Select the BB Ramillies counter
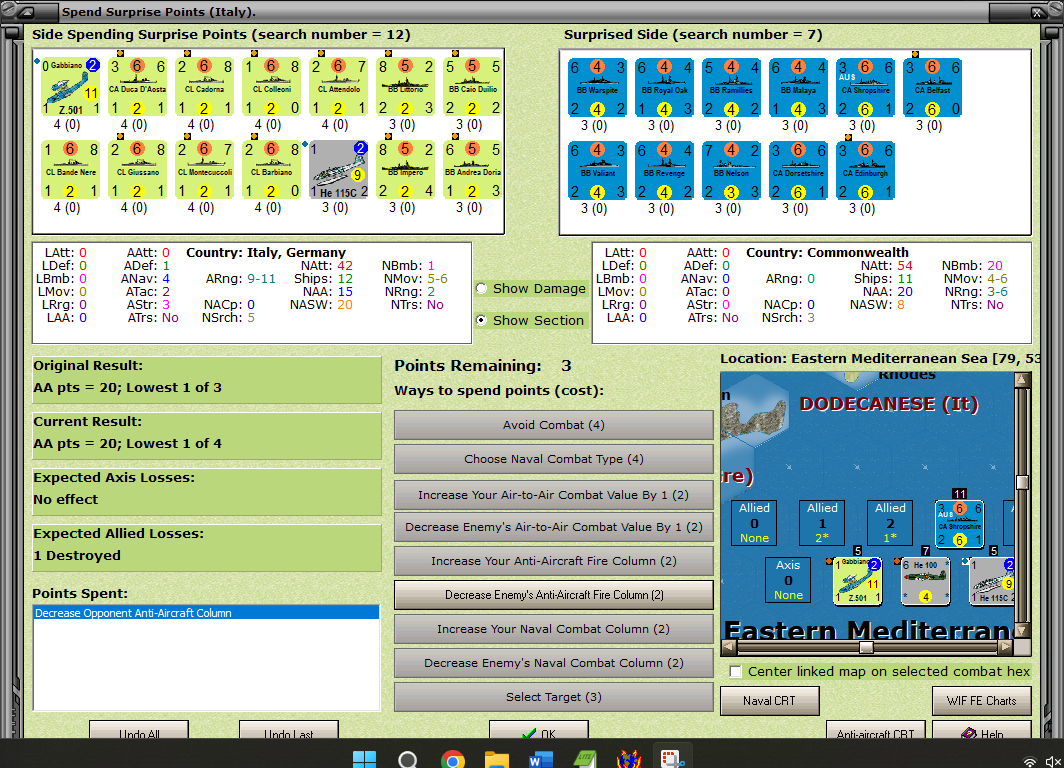The height and width of the screenshot is (768, 1064). click(732, 88)
